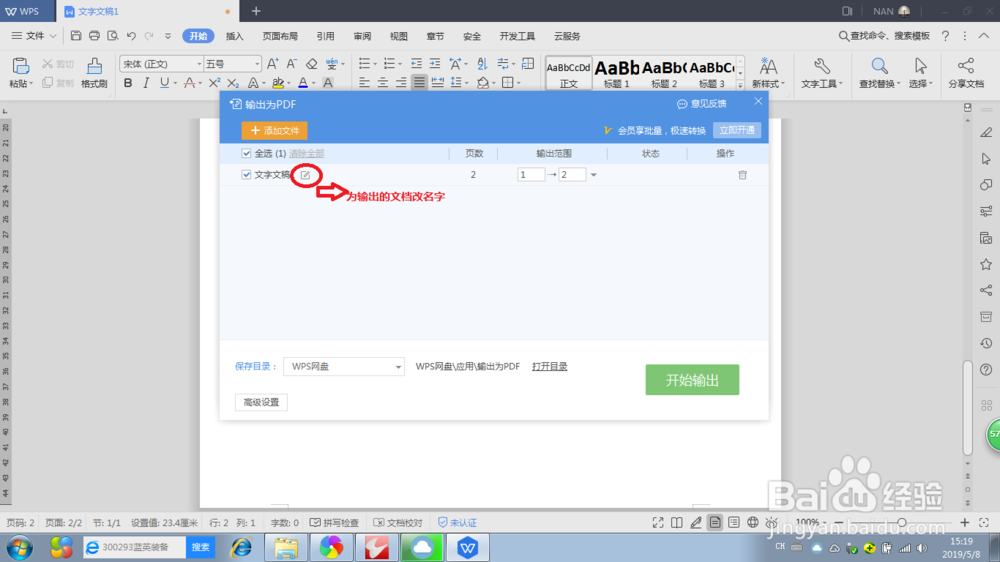Click the justify alignment icon
The image size is (1000, 562).
[419, 83]
